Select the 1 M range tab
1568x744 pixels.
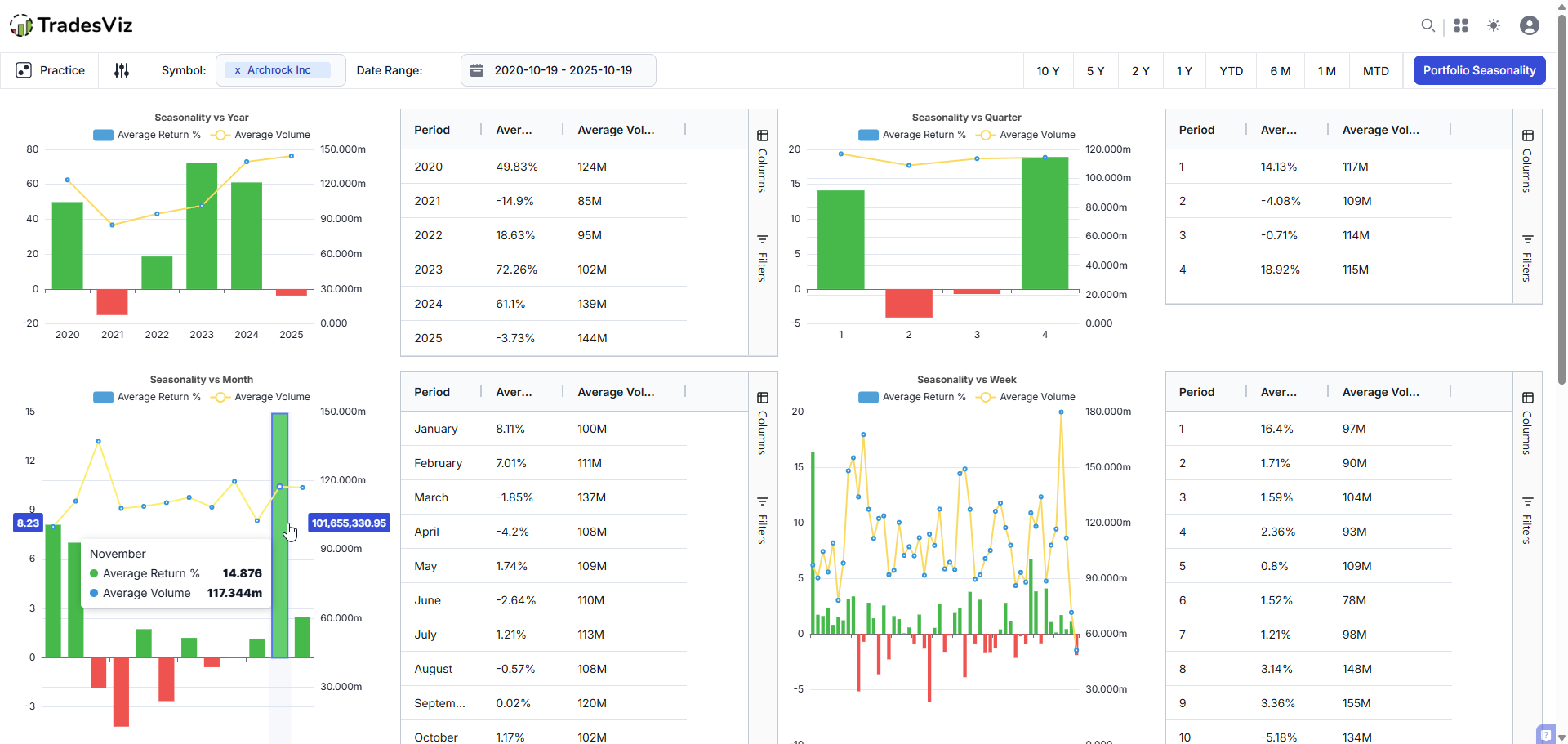point(1327,71)
